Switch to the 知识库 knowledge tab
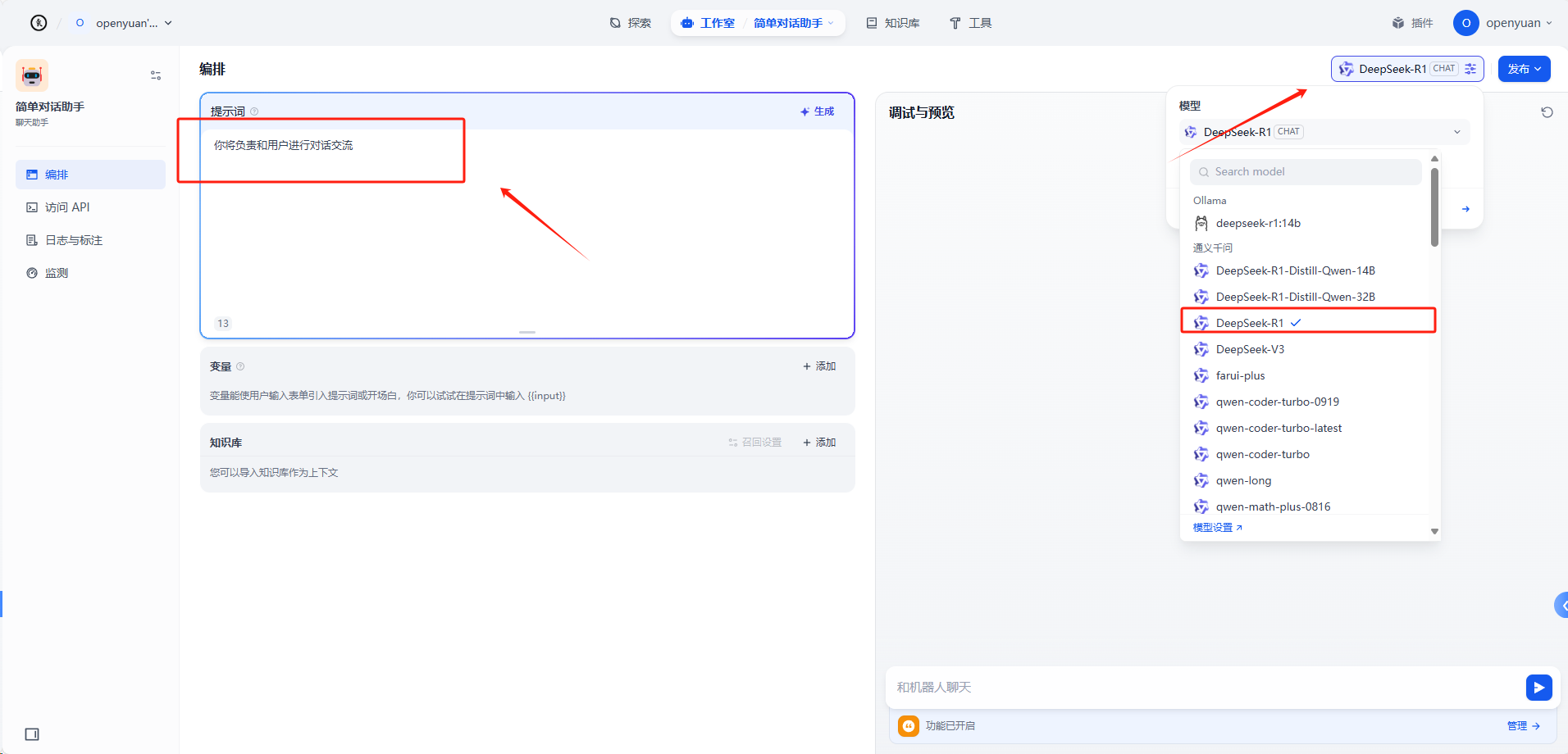This screenshot has height=754, width=1568. coord(893,23)
